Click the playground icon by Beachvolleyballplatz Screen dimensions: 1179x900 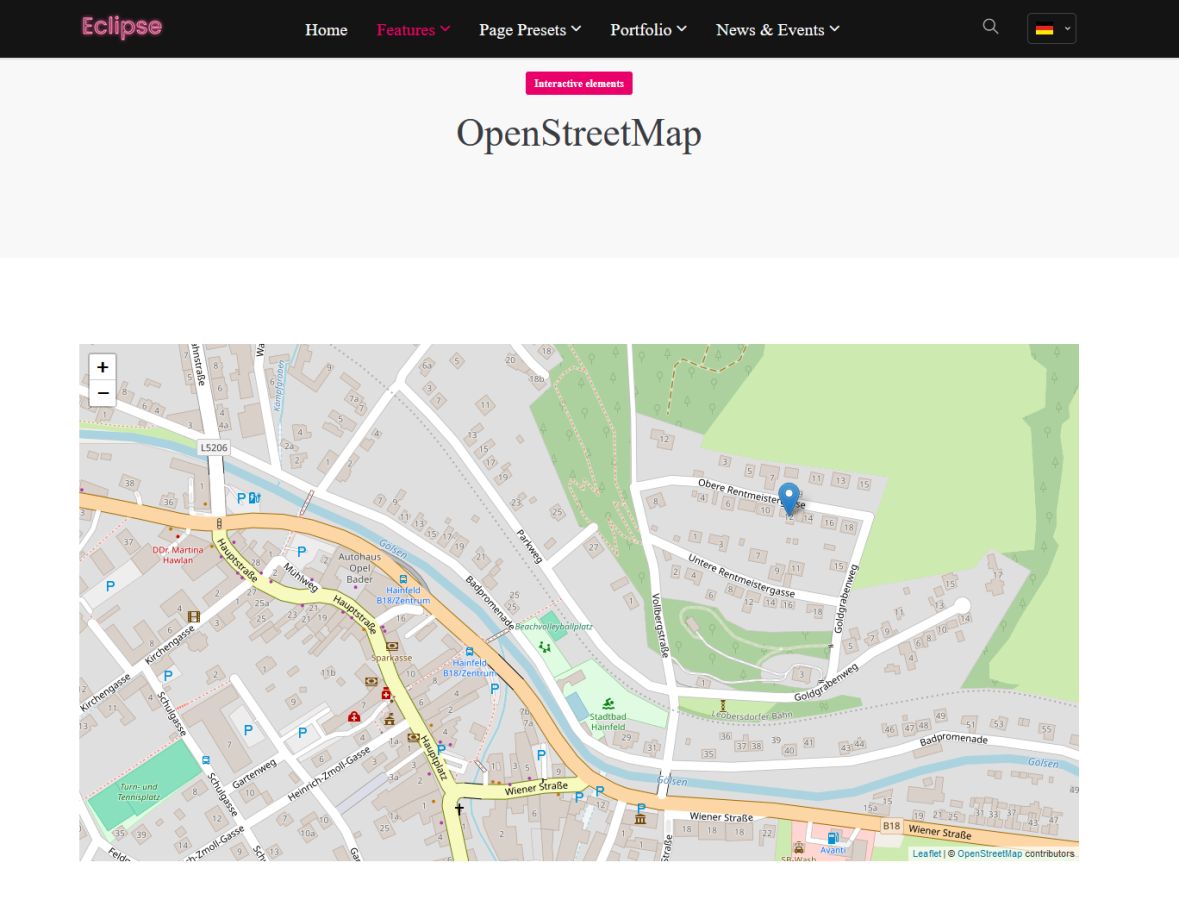point(545,647)
